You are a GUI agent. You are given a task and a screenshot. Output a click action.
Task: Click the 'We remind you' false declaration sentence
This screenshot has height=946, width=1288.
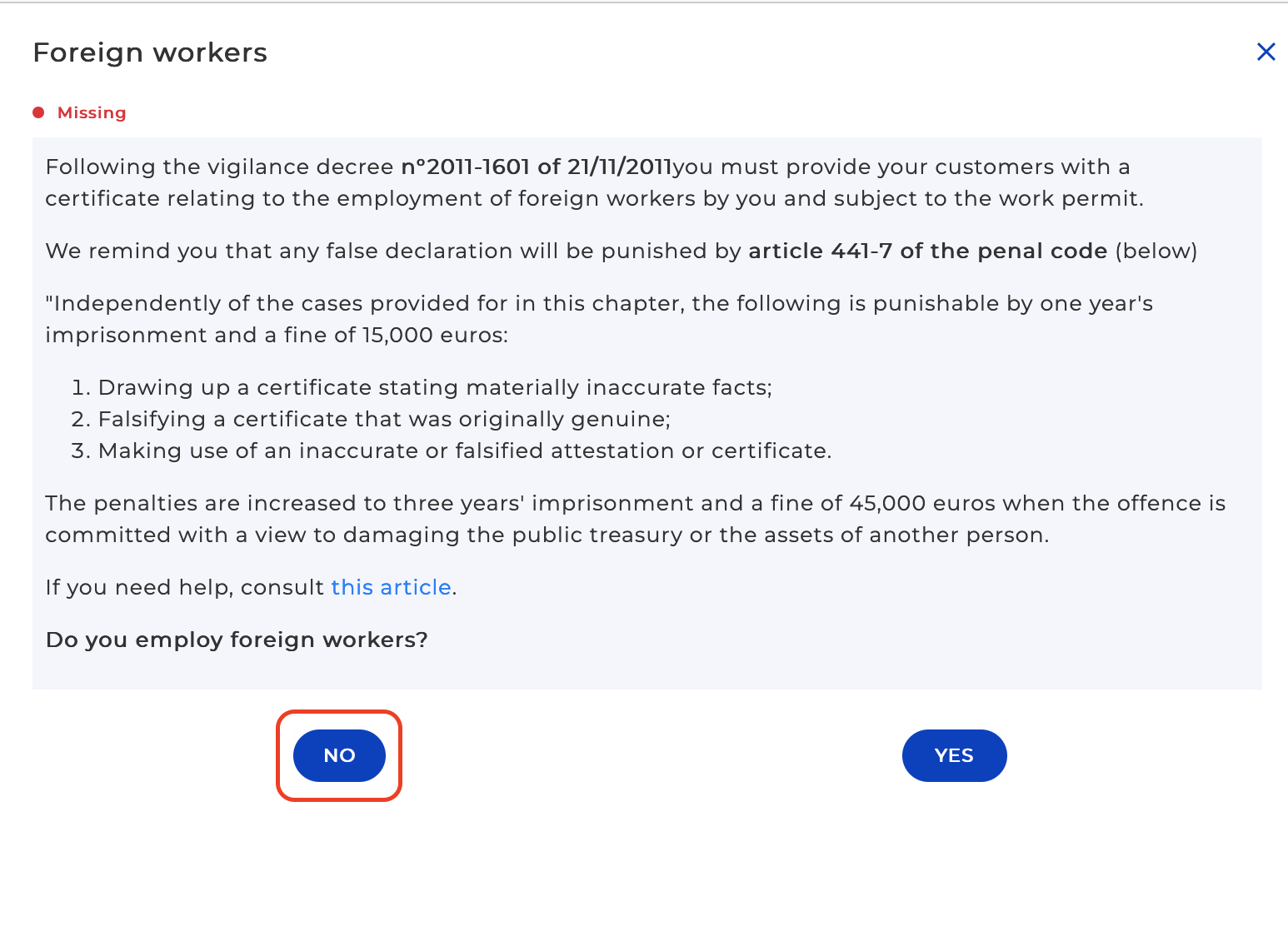tap(621, 251)
